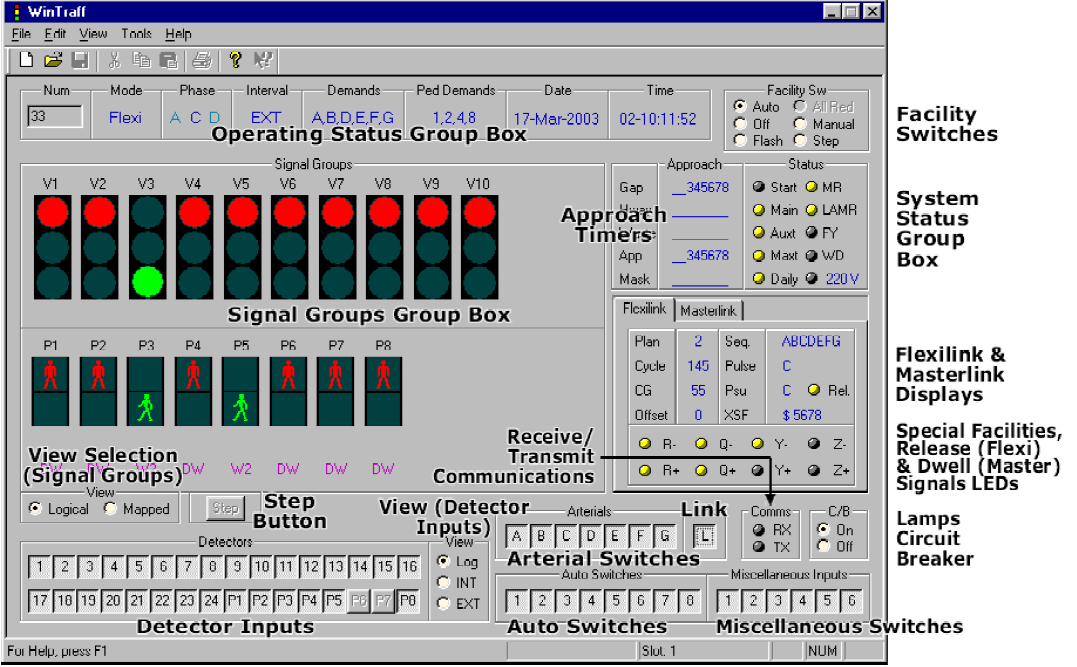Print using the printer toolbar icon

[202, 60]
